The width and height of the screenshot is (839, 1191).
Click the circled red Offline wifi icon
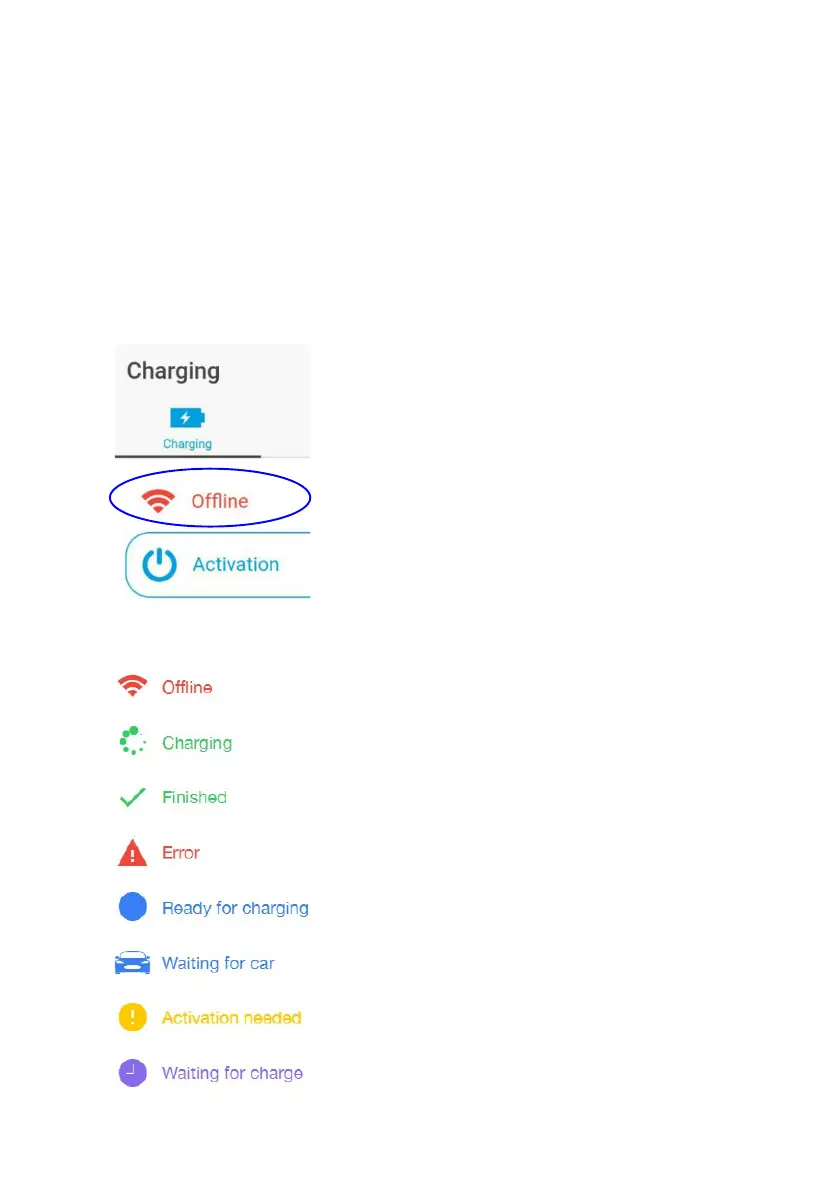coord(158,501)
